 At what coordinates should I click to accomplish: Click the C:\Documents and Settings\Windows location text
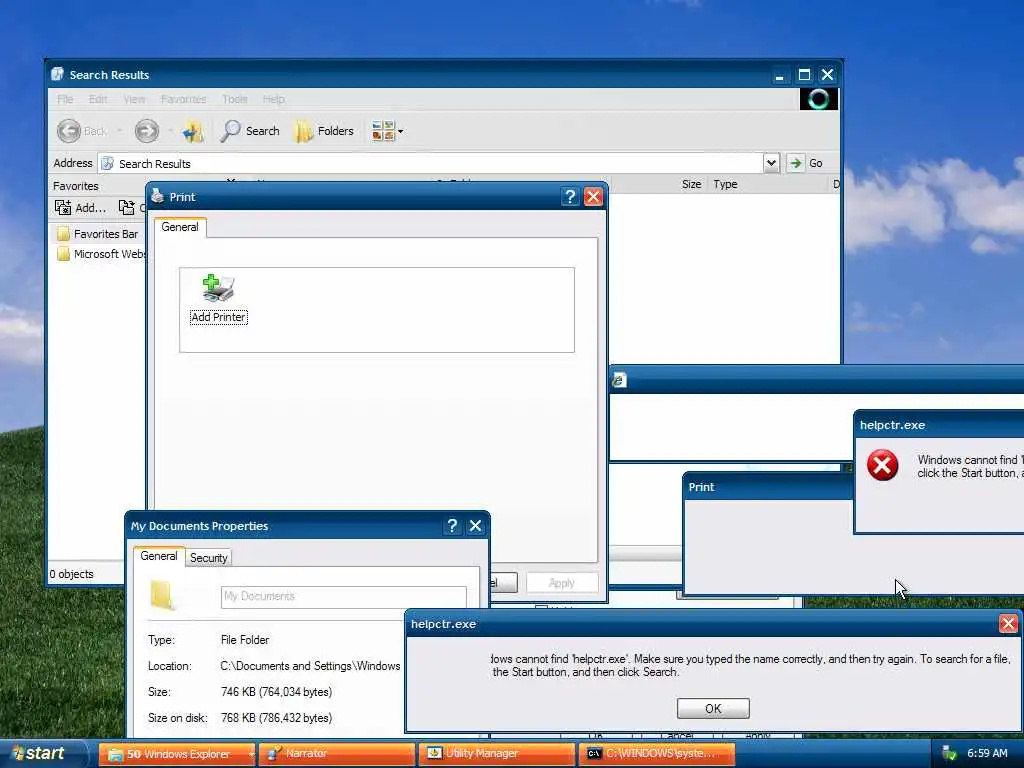(x=310, y=666)
